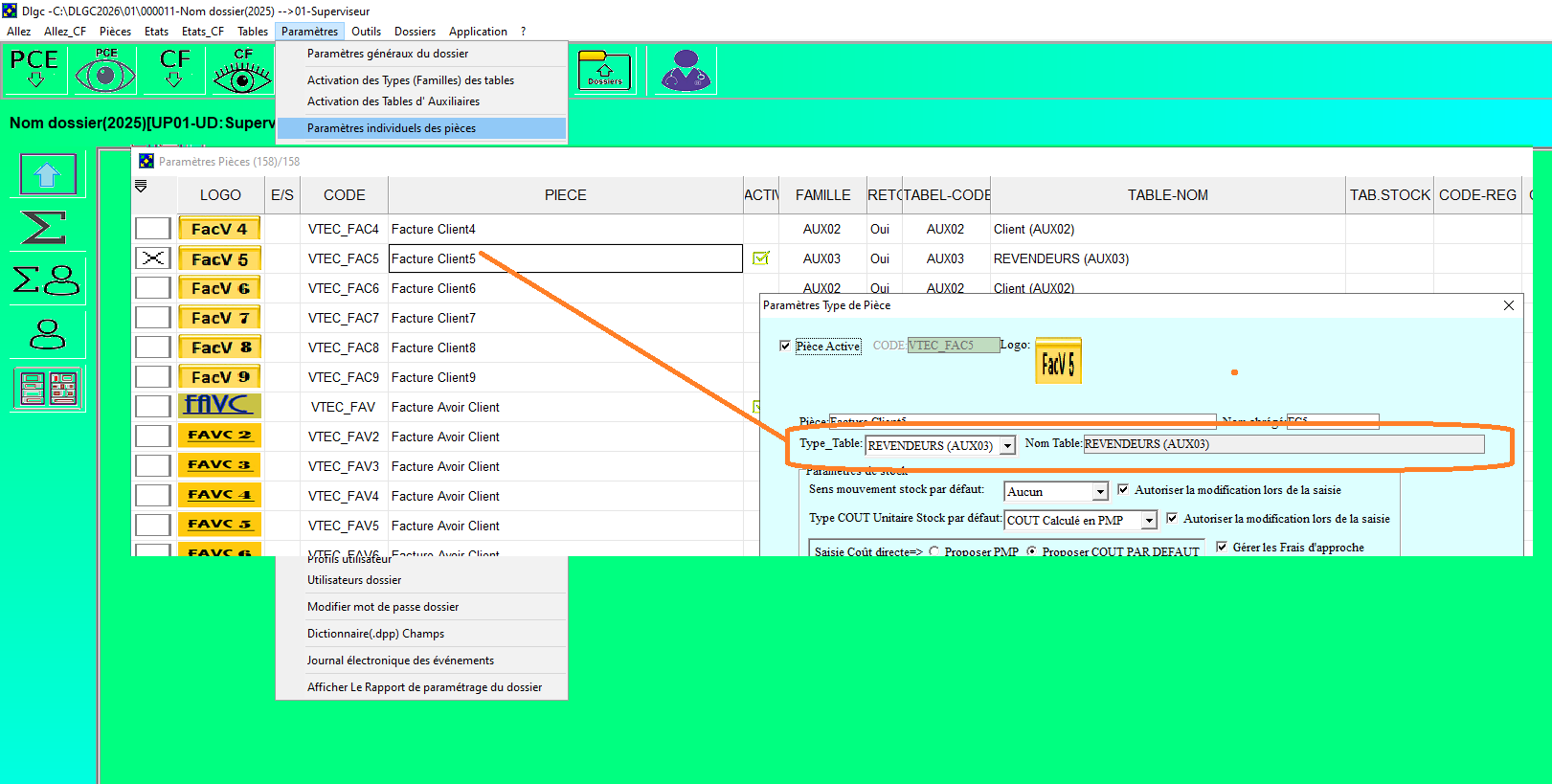1552x784 pixels.
Task: Expand the Type_Table dropdown
Action: coord(1007,446)
